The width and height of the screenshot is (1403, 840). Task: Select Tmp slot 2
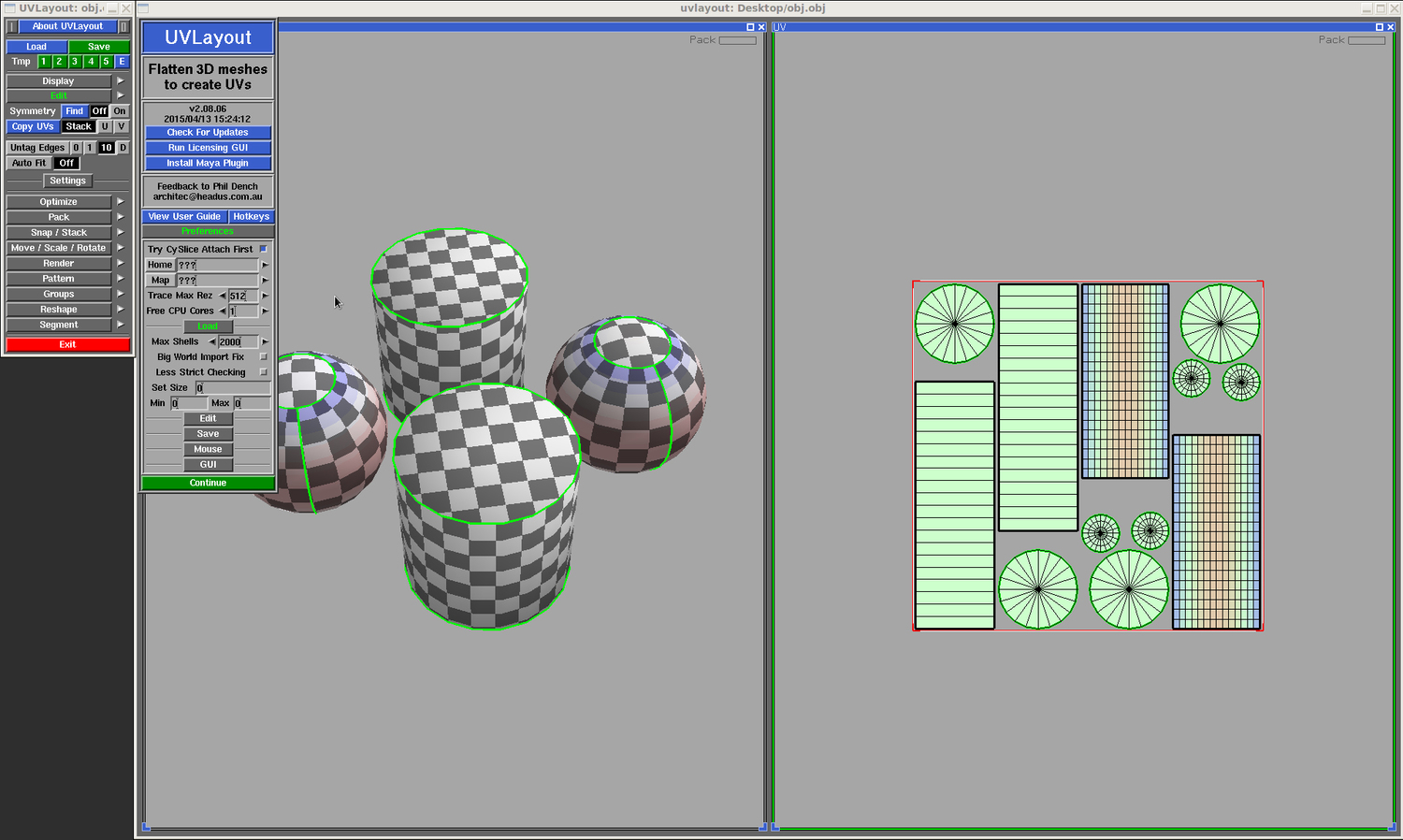pos(59,62)
